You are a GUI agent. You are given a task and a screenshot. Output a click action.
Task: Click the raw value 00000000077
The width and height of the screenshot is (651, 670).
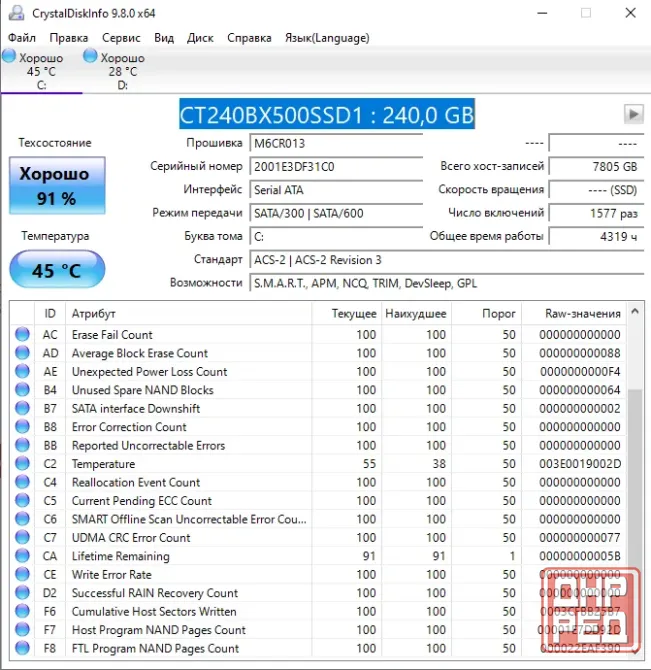point(580,538)
